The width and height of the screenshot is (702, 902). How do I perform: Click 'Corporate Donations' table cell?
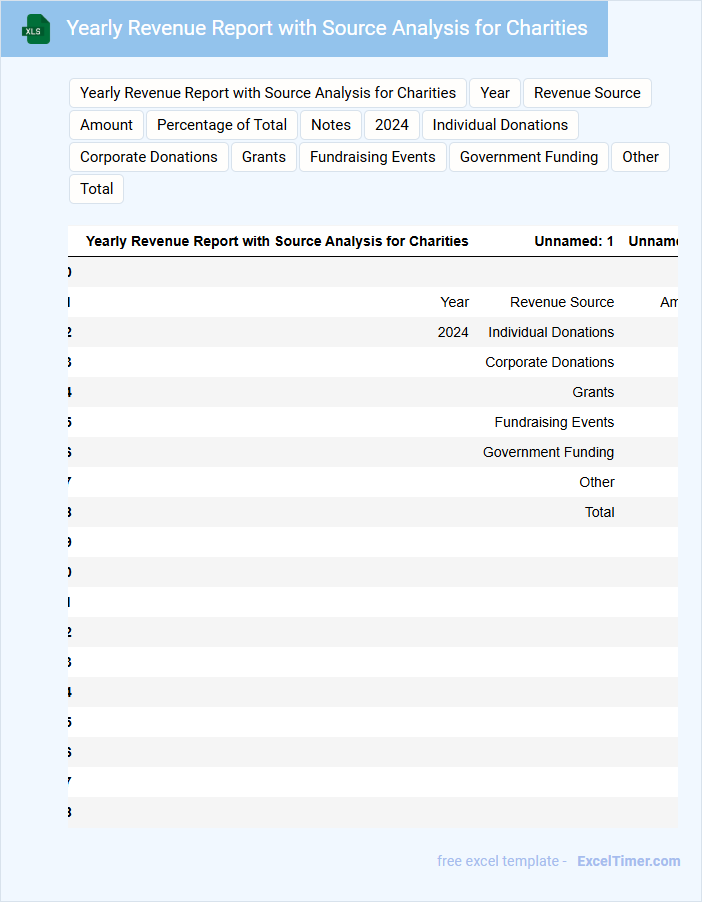(x=550, y=362)
